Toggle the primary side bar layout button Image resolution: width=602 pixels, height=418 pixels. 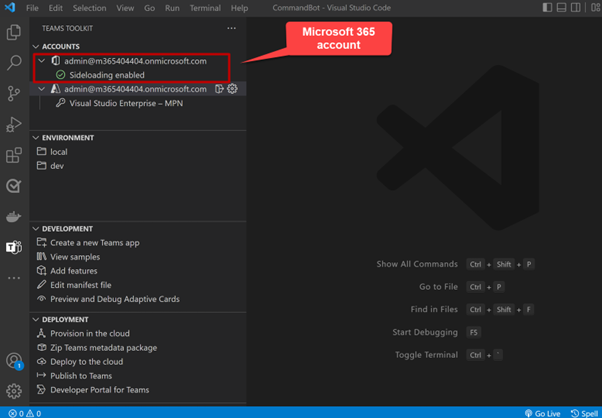point(547,8)
